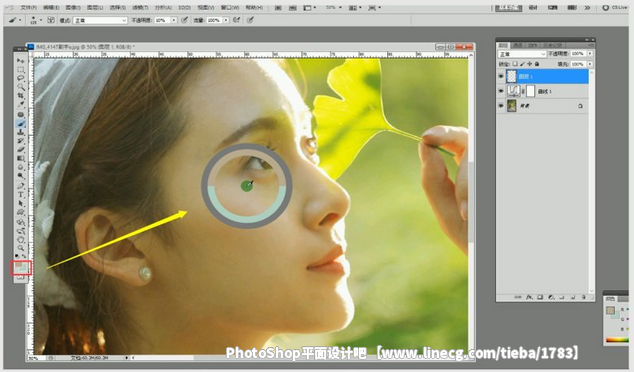Viewport: 634px width, 372px height.
Task: Open the File menu (文件)
Action: (28, 8)
